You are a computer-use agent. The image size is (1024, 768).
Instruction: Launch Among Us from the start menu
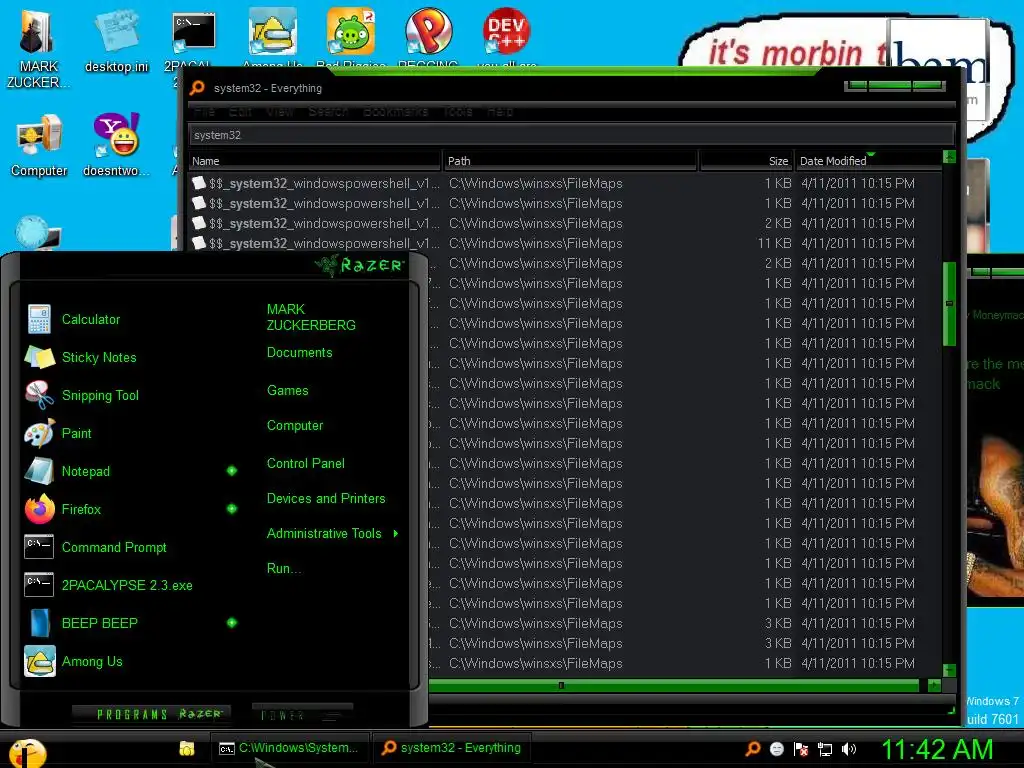[92, 661]
